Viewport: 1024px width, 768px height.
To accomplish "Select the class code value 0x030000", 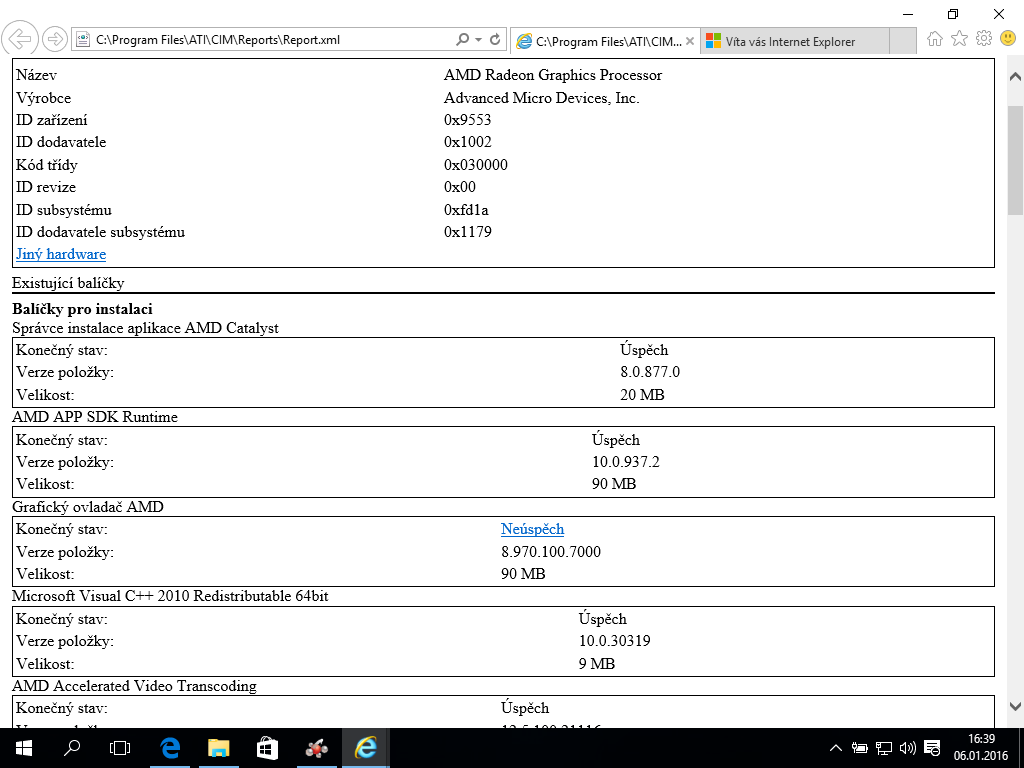I will click(x=475, y=165).
